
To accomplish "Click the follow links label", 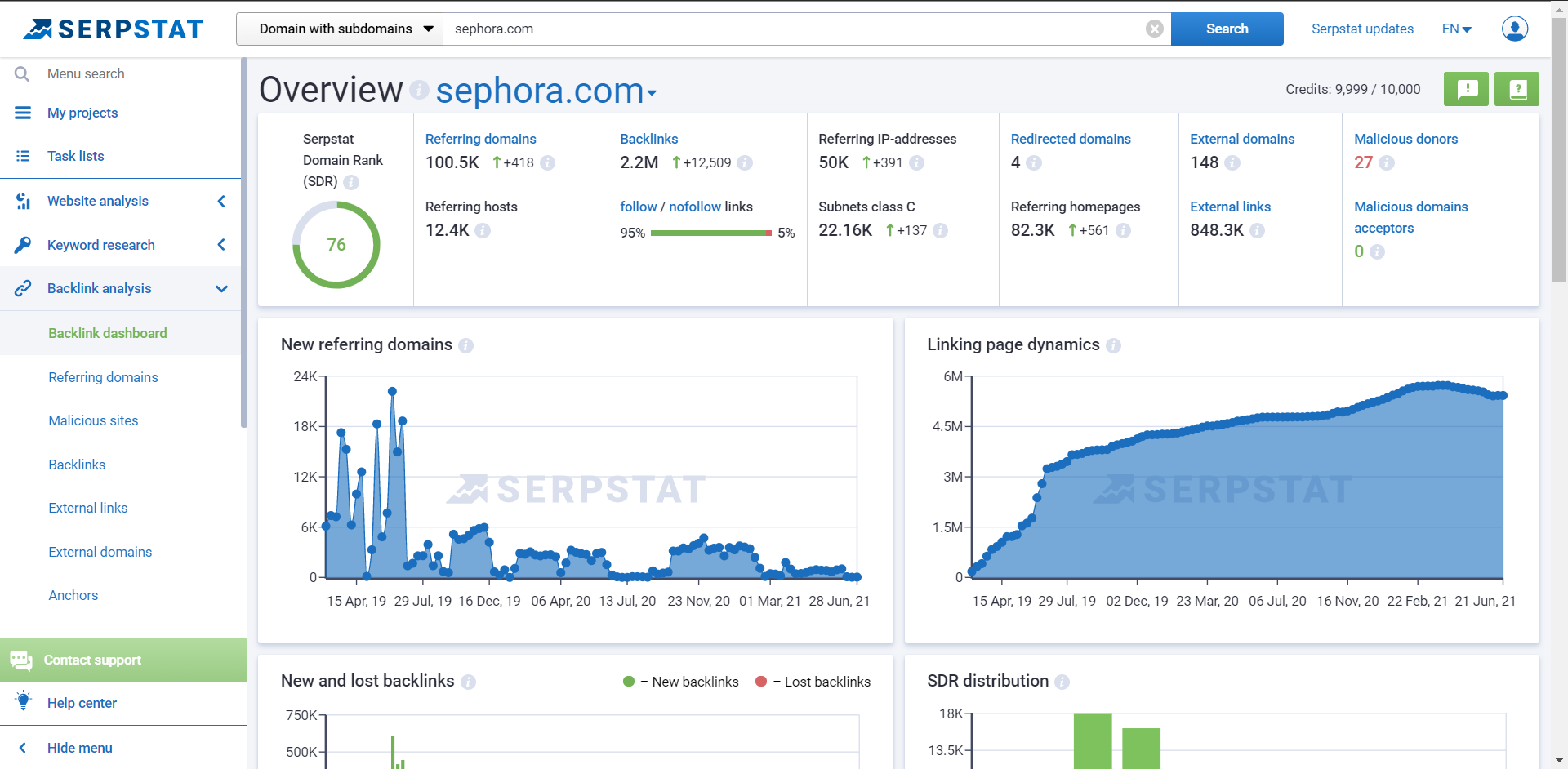I will [x=638, y=207].
